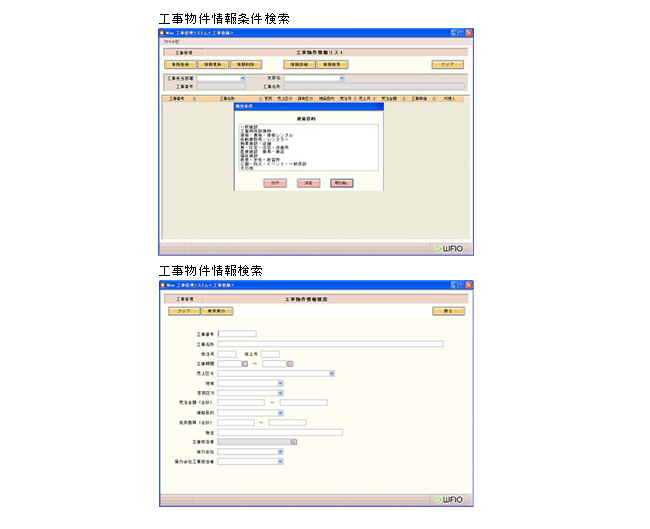Click the 決定 button in the dialog
This screenshot has width=650, height=529.
click(309, 183)
